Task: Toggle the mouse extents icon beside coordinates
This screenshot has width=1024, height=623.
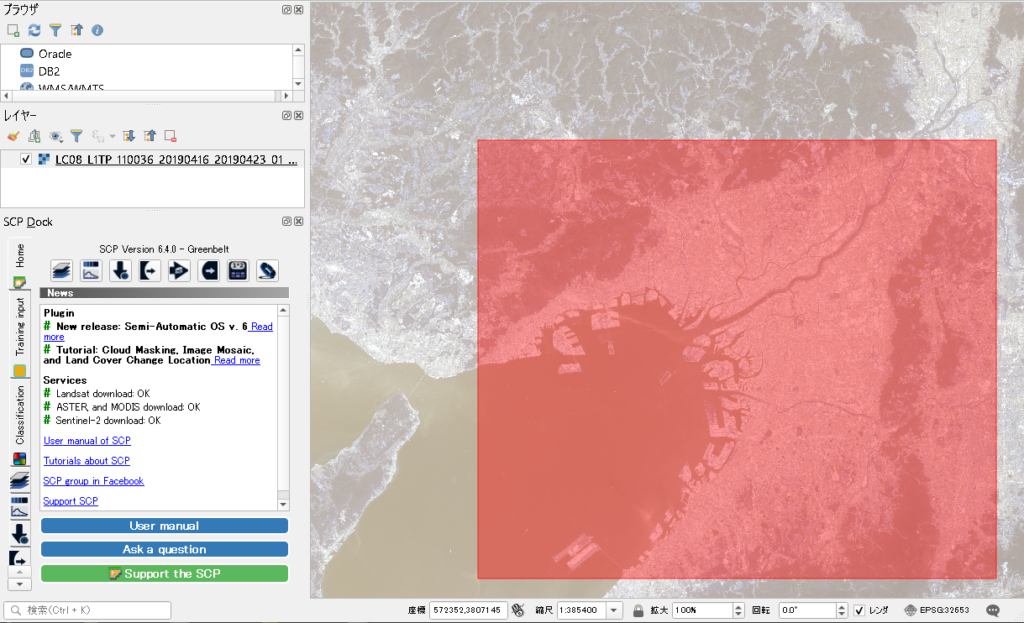Action: (x=518, y=610)
